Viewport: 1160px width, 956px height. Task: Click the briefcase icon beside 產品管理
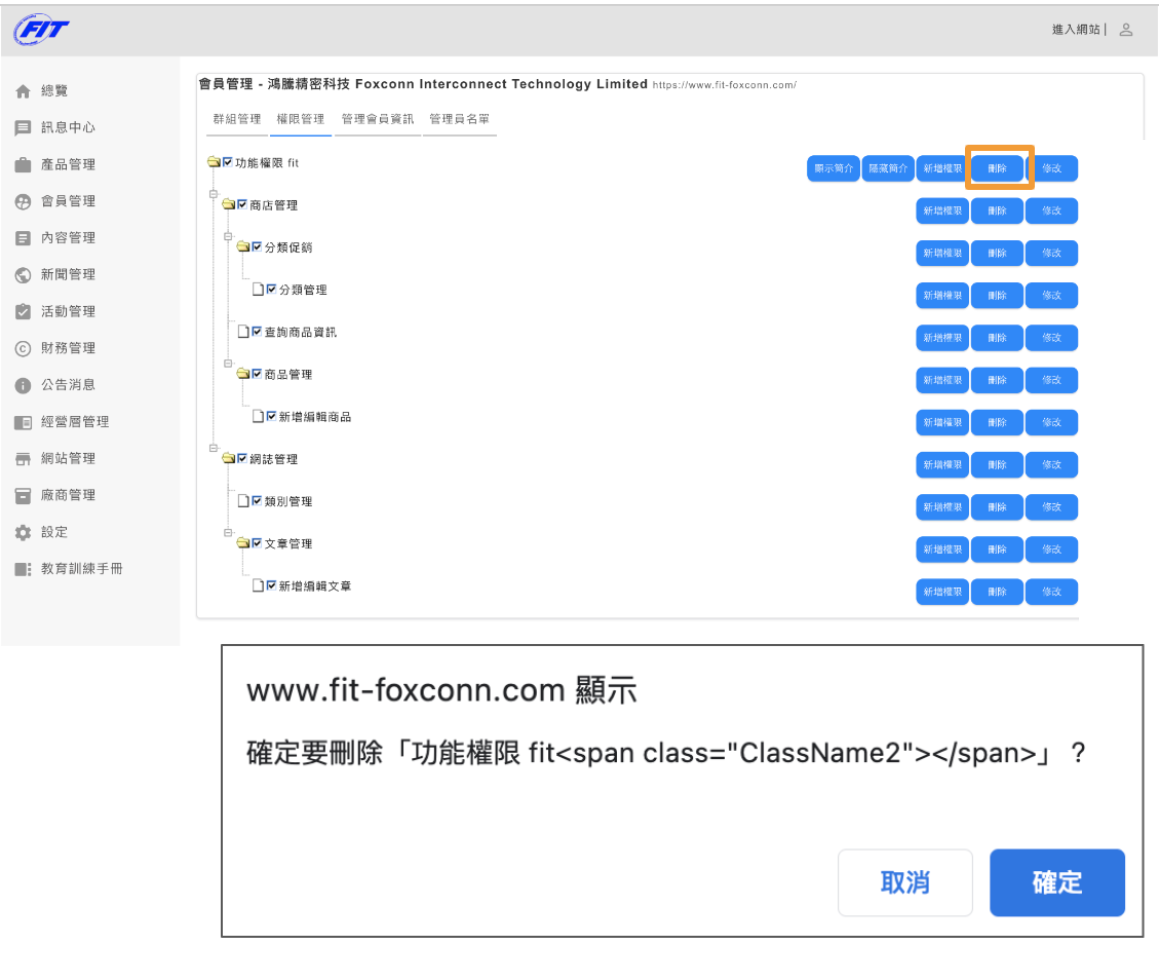tap(23, 165)
